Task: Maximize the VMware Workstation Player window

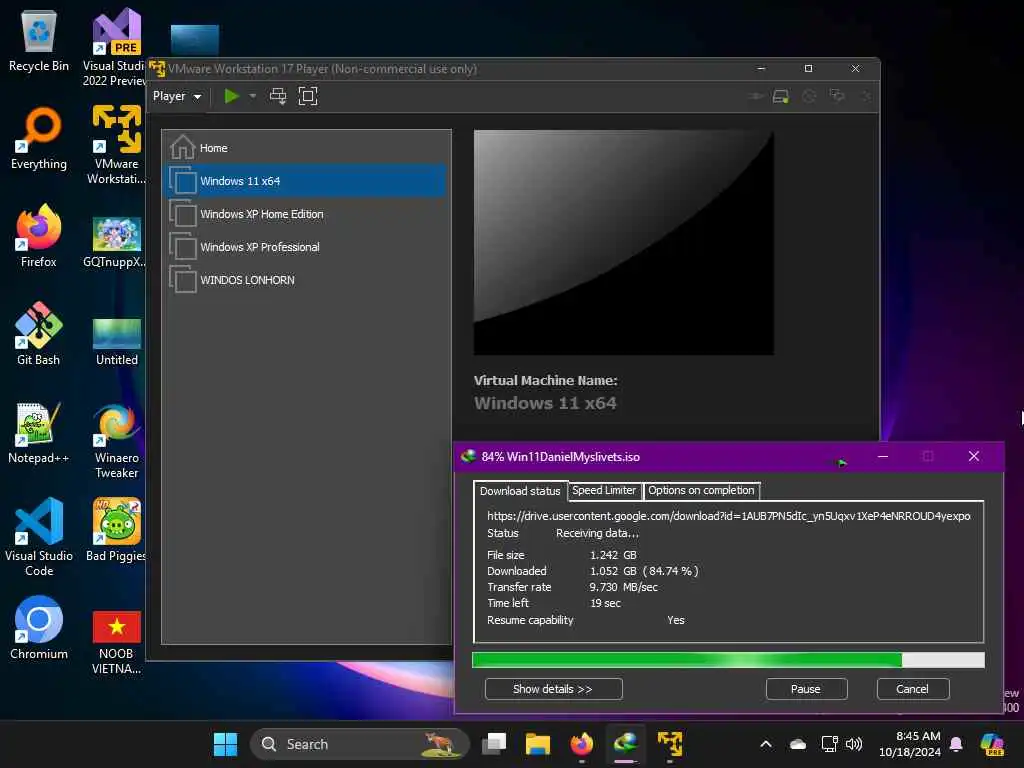Action: (808, 69)
